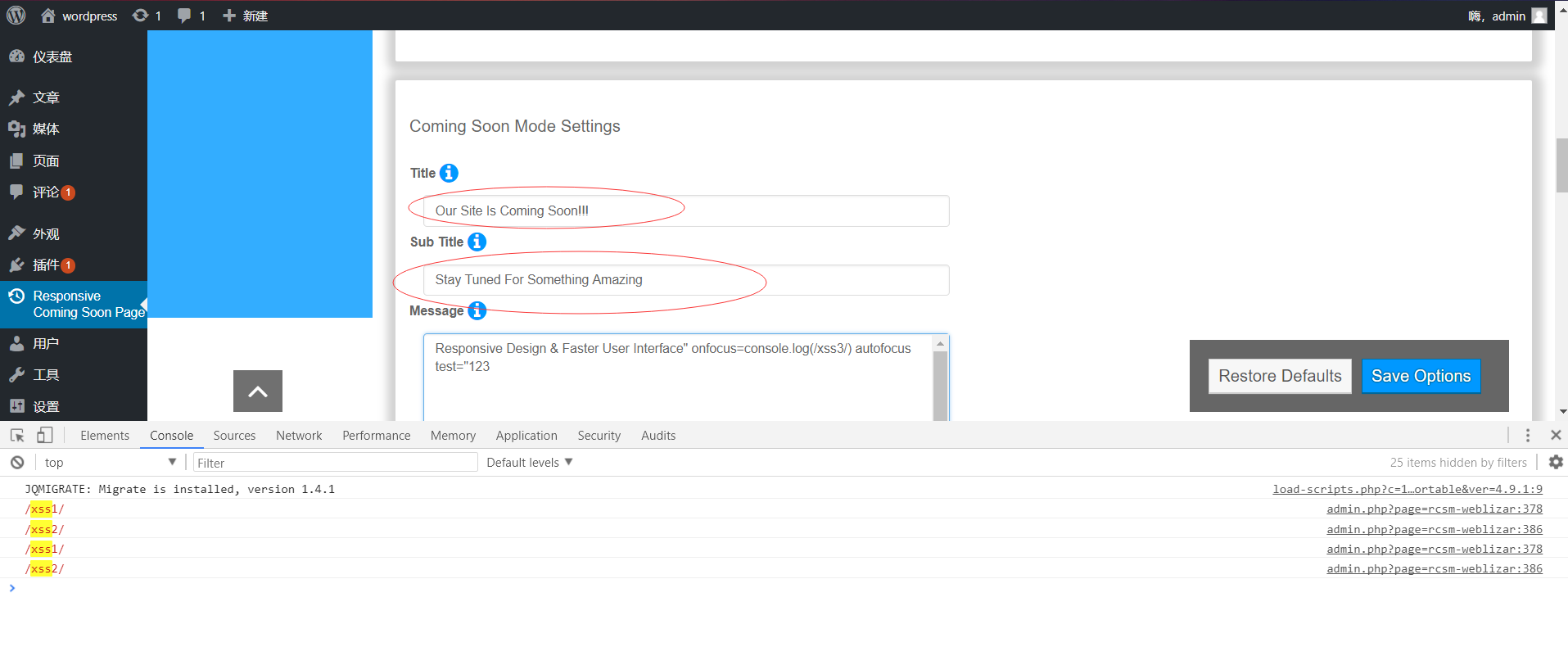
Task: Switch to the Elements tab
Action: 105,436
